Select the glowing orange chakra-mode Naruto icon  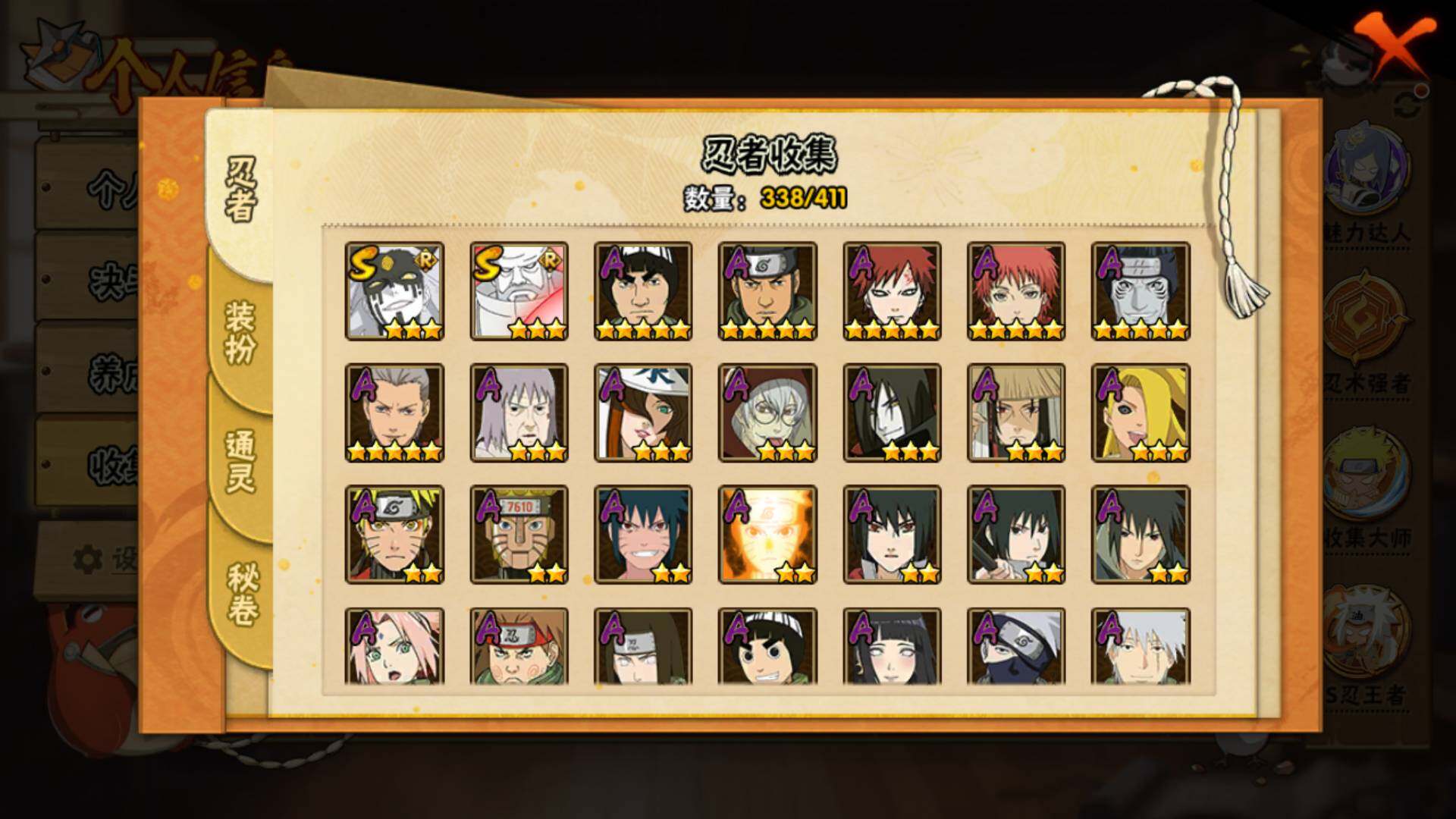pyautogui.click(x=767, y=535)
